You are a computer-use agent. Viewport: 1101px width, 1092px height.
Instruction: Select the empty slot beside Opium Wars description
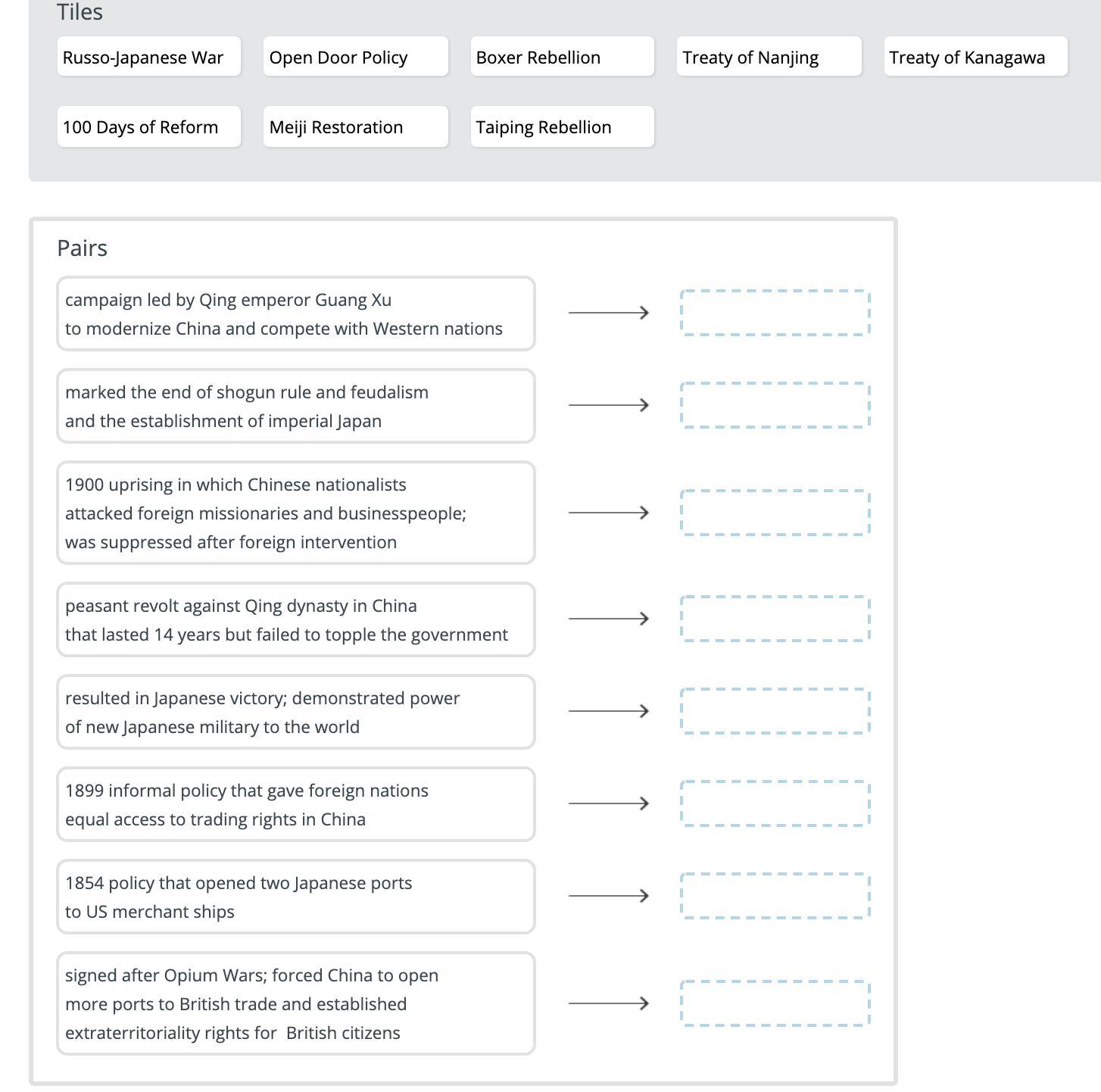(775, 1003)
